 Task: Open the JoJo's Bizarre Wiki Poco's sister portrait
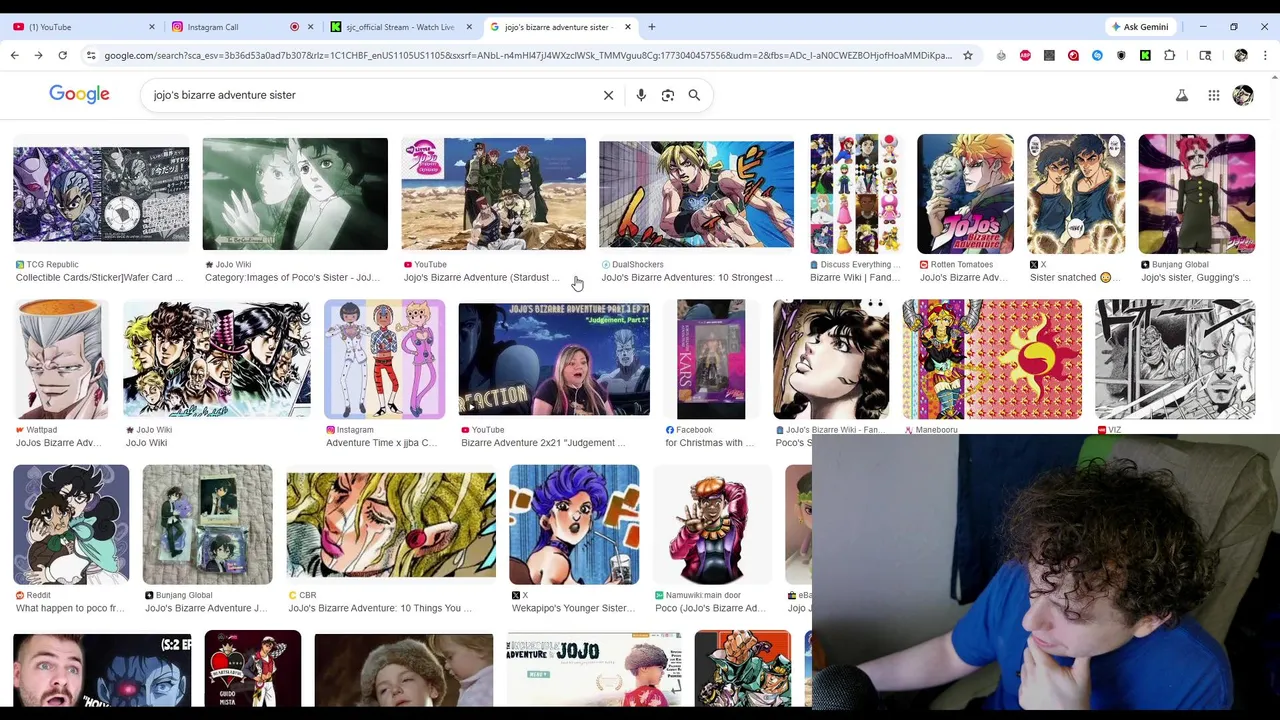(831, 359)
